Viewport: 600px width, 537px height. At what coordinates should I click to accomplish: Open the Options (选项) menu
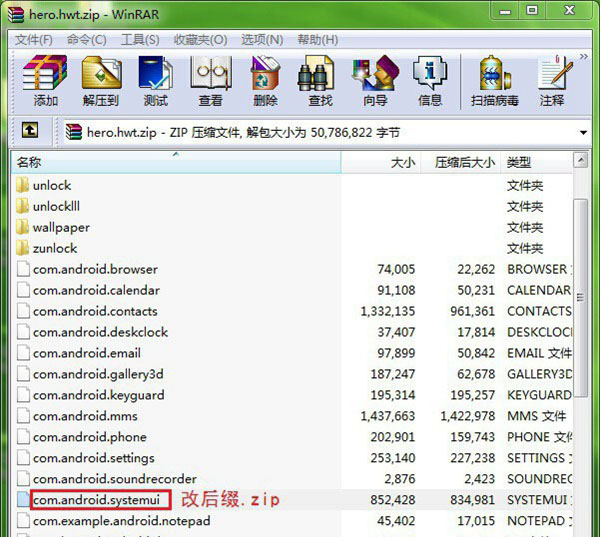point(262,40)
